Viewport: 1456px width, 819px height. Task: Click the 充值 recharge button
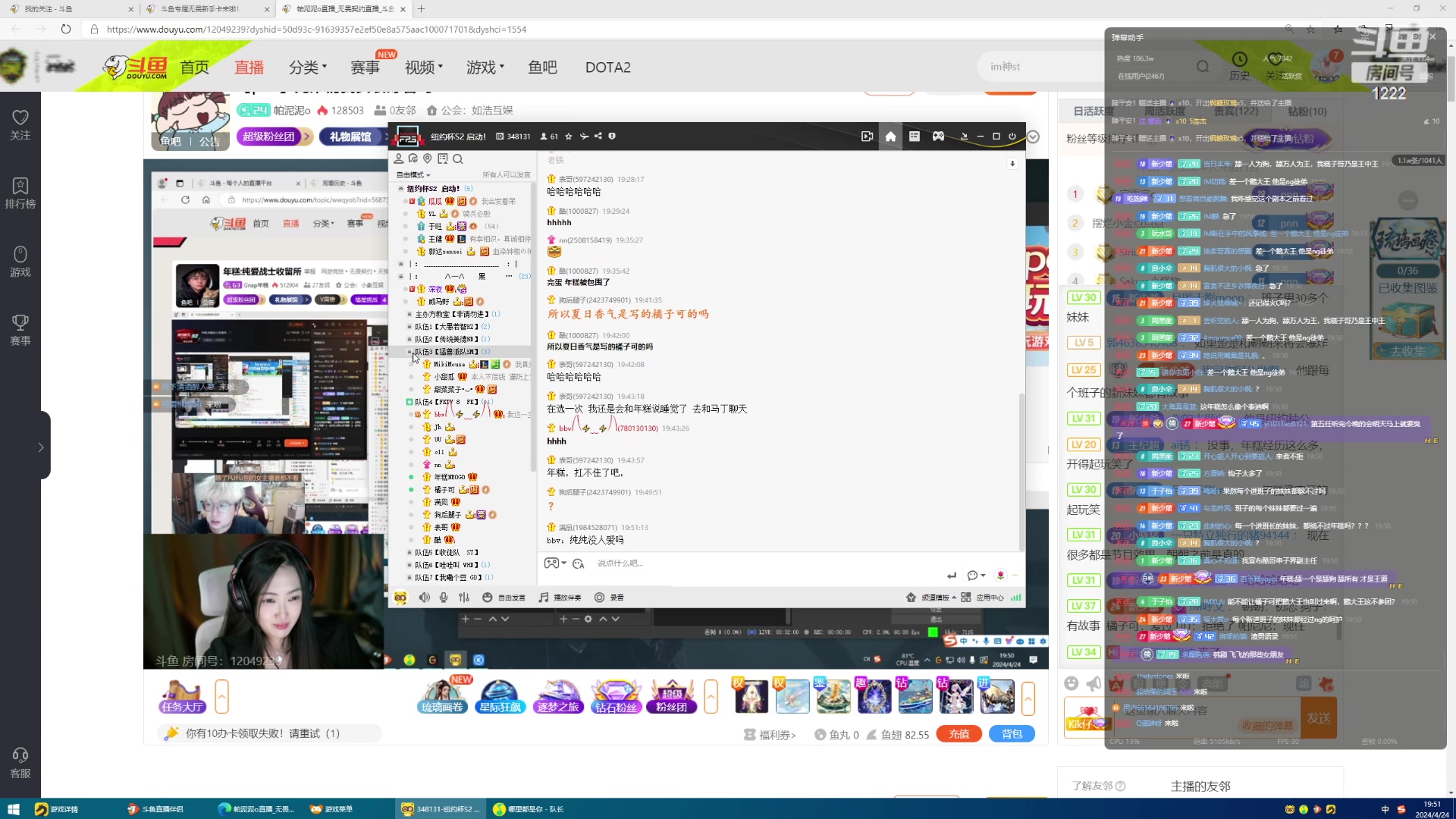click(959, 734)
